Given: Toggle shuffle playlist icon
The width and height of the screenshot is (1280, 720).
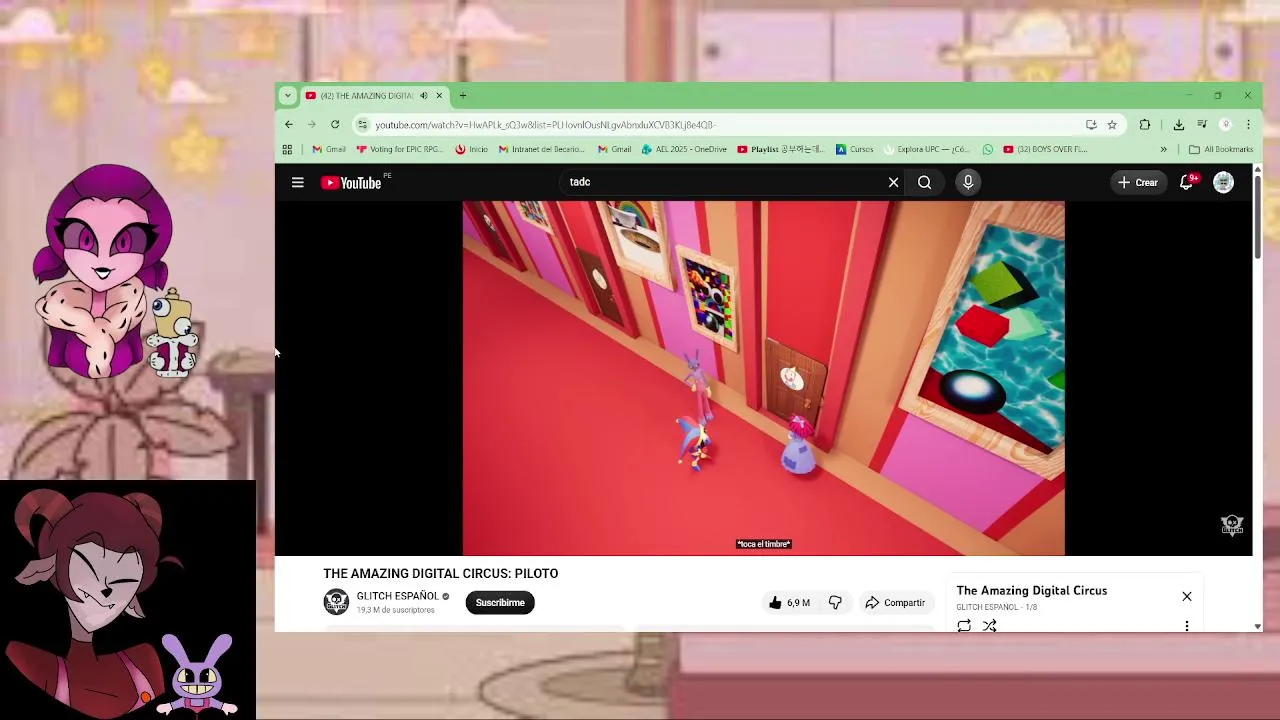Looking at the screenshot, I should click(989, 626).
